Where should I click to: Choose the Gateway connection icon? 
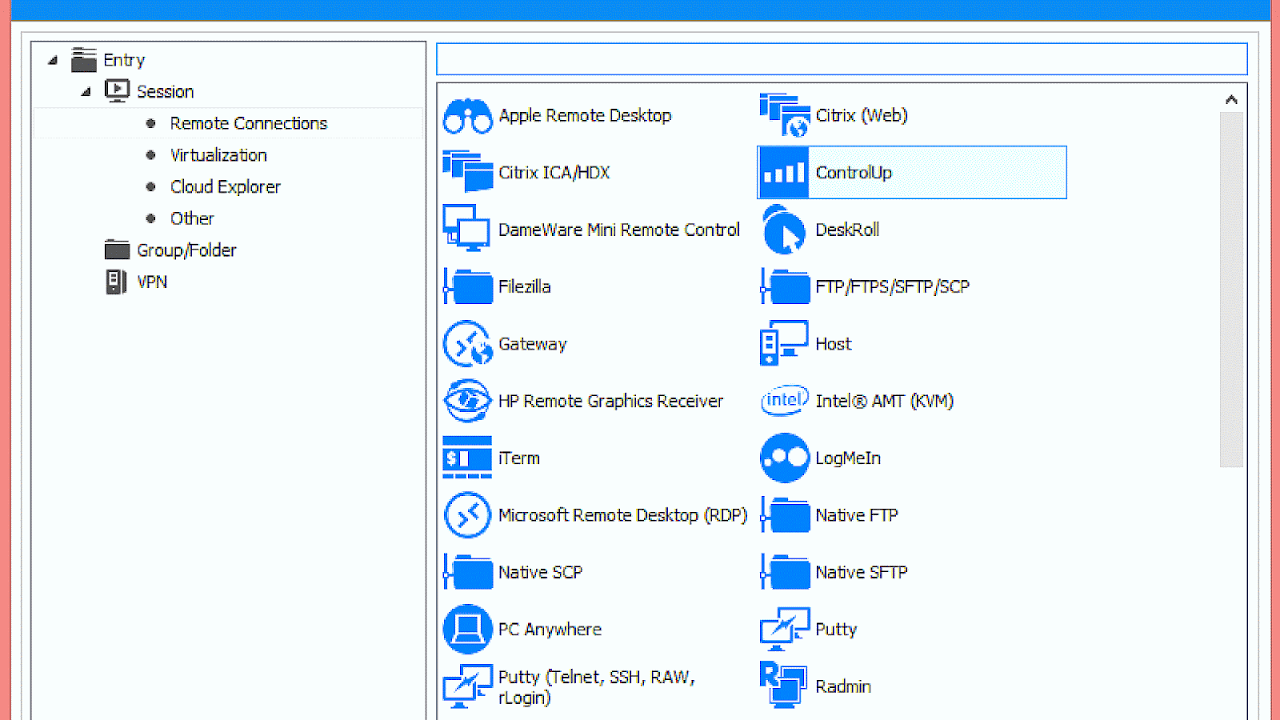(532, 343)
